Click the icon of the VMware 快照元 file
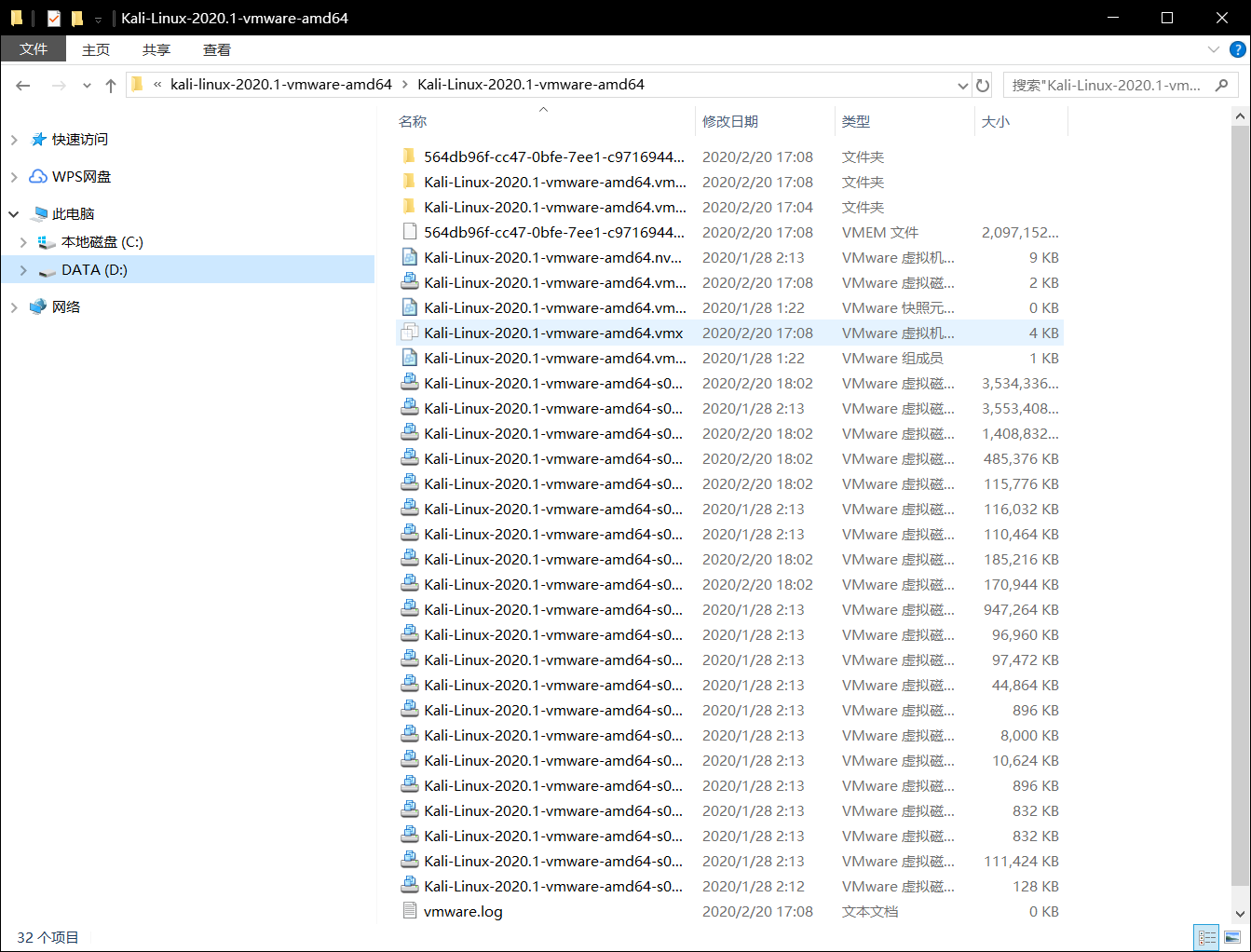The image size is (1251, 952). pos(409,307)
